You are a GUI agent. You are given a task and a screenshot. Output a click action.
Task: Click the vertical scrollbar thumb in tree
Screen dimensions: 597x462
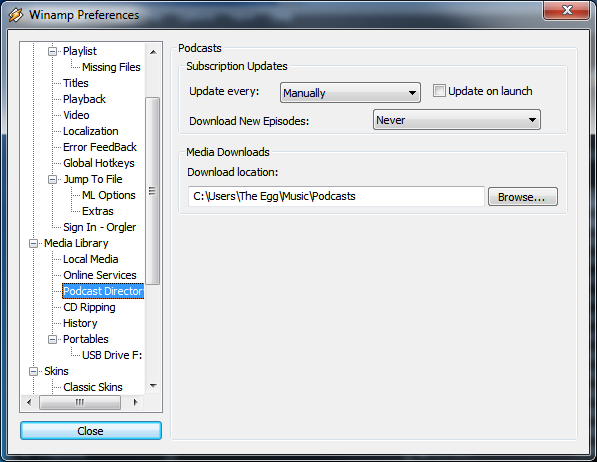point(153,191)
